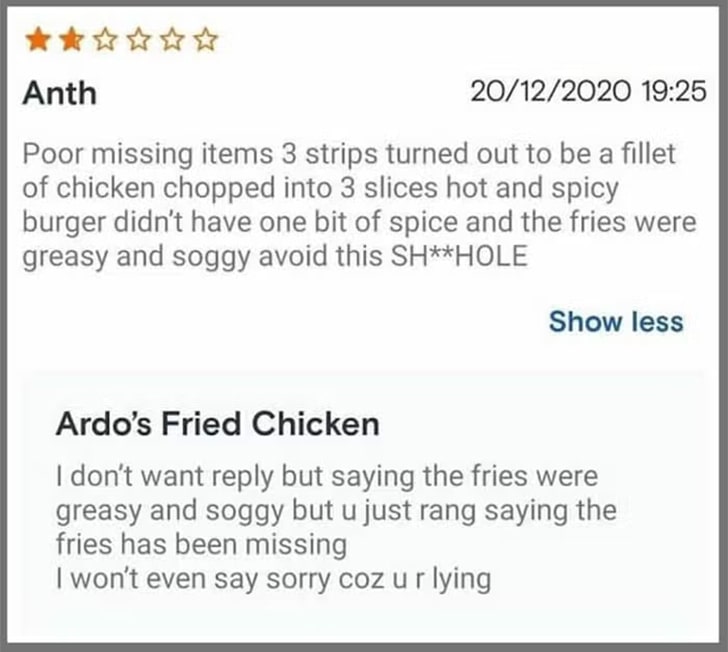The width and height of the screenshot is (728, 652).
Task: Collapse review with Show less
Action: click(x=616, y=321)
